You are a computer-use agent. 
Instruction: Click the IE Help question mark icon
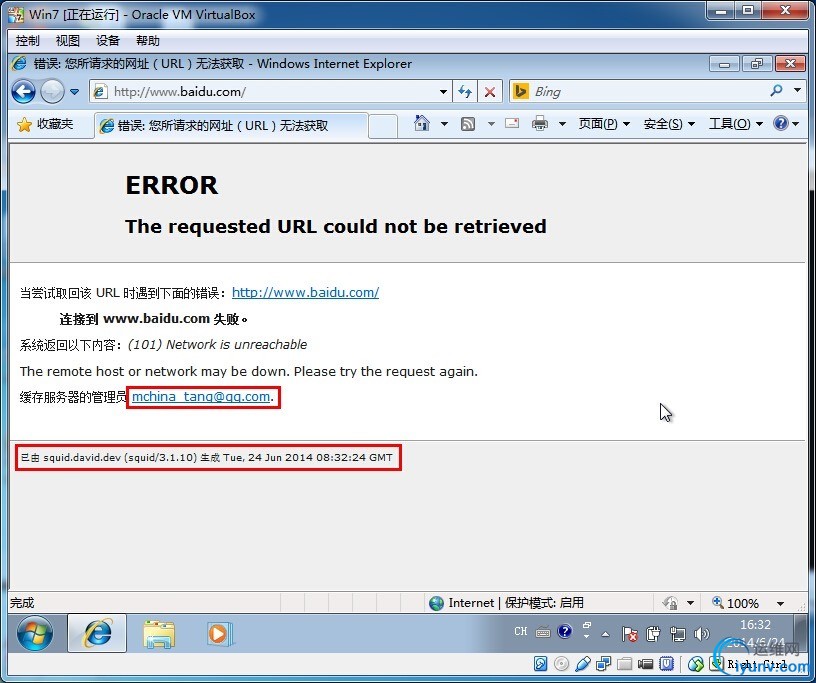point(781,123)
